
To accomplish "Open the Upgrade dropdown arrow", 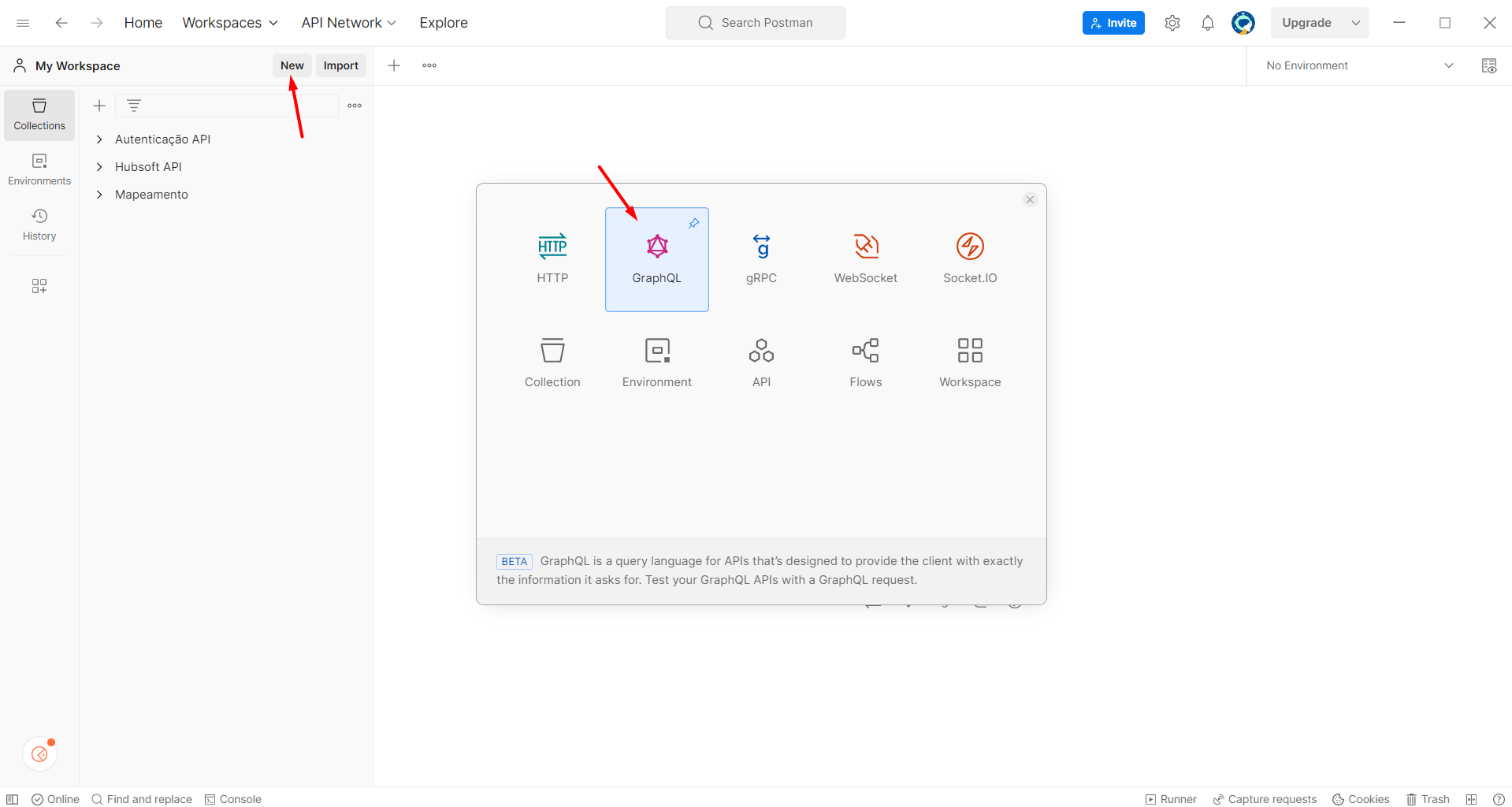I will [1356, 23].
